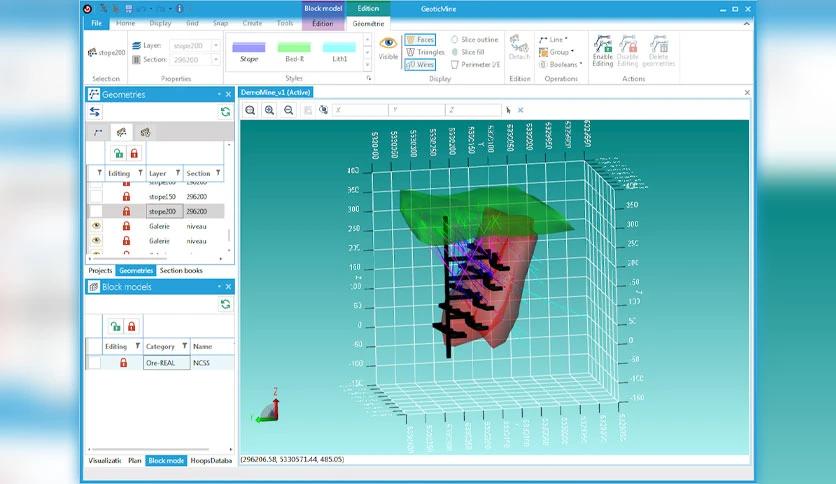
Task: Click the red lock icon in Block models toolbar
Action: click(x=132, y=326)
